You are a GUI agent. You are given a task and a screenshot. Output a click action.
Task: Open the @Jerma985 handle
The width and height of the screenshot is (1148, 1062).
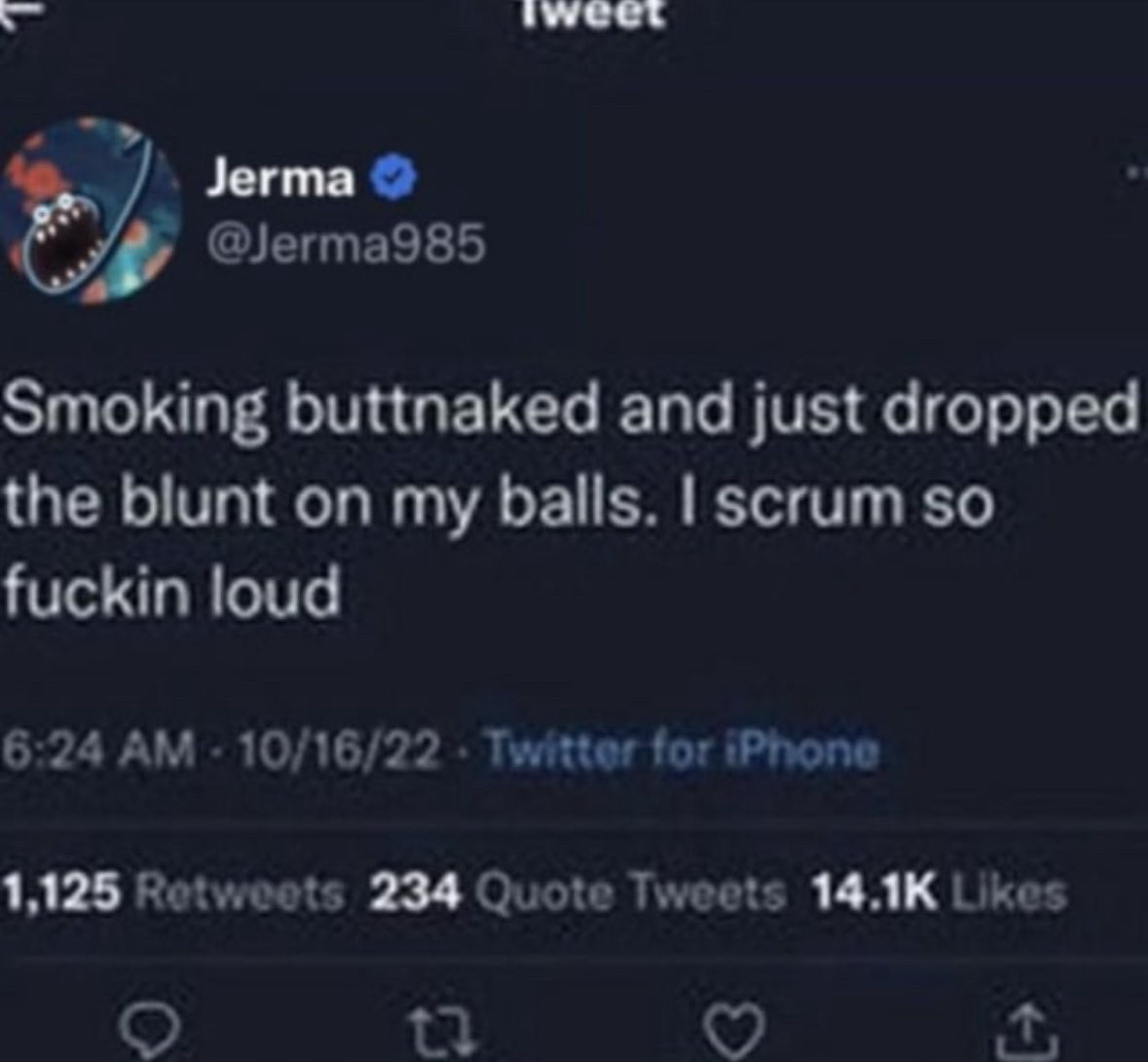pos(347,243)
